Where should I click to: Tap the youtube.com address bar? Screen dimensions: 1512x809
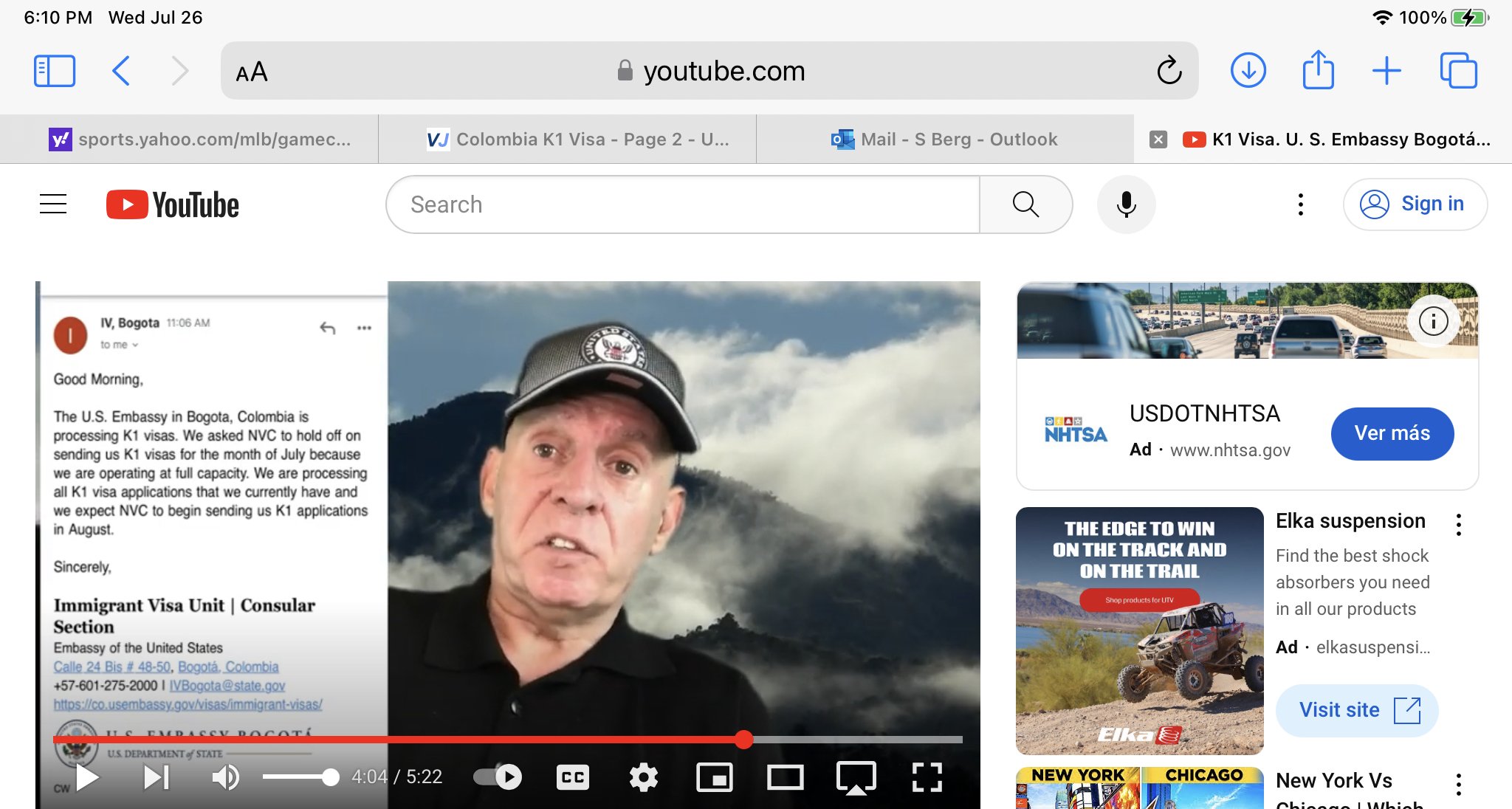(709, 71)
